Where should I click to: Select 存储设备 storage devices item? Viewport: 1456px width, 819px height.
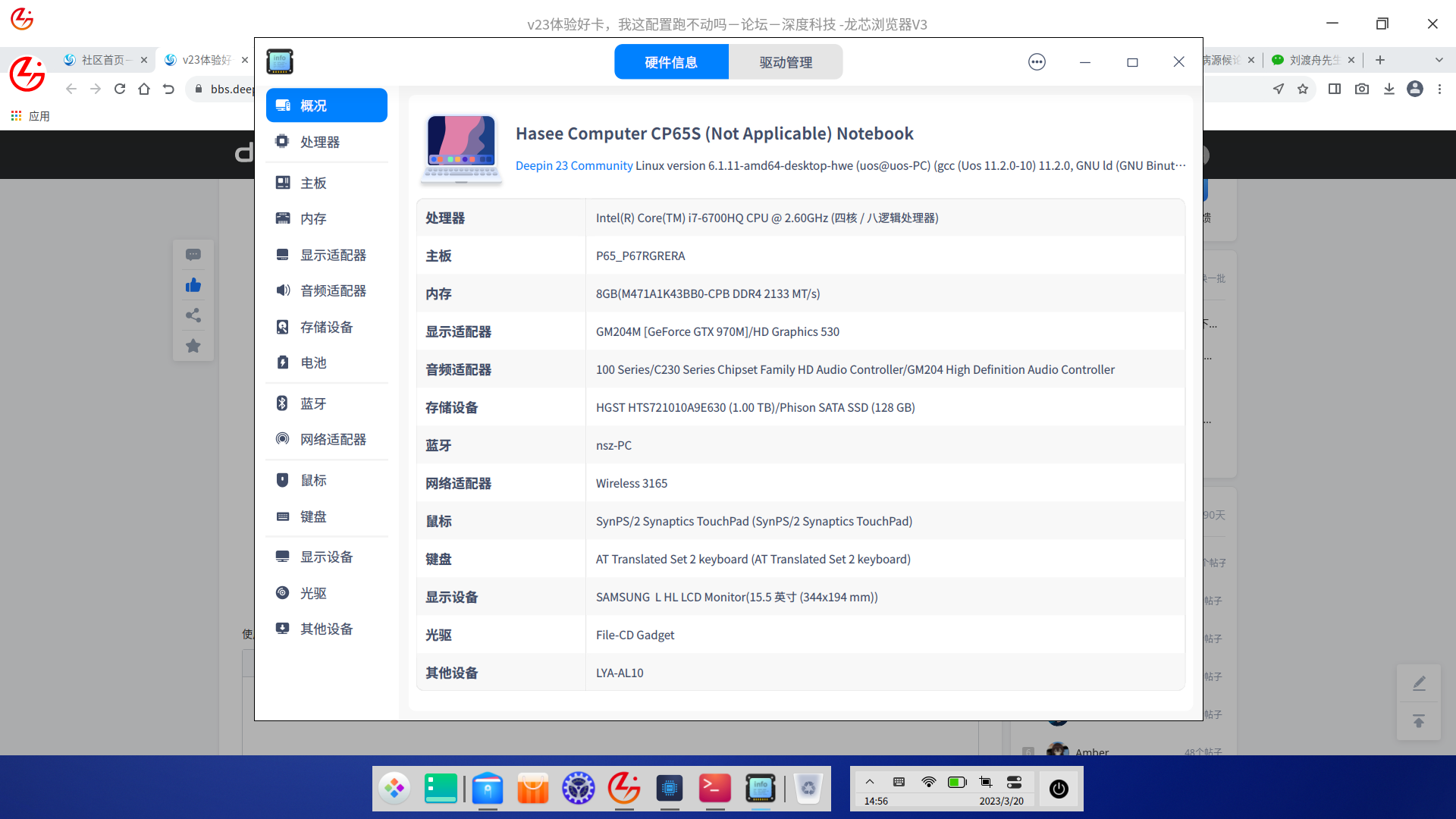[326, 327]
